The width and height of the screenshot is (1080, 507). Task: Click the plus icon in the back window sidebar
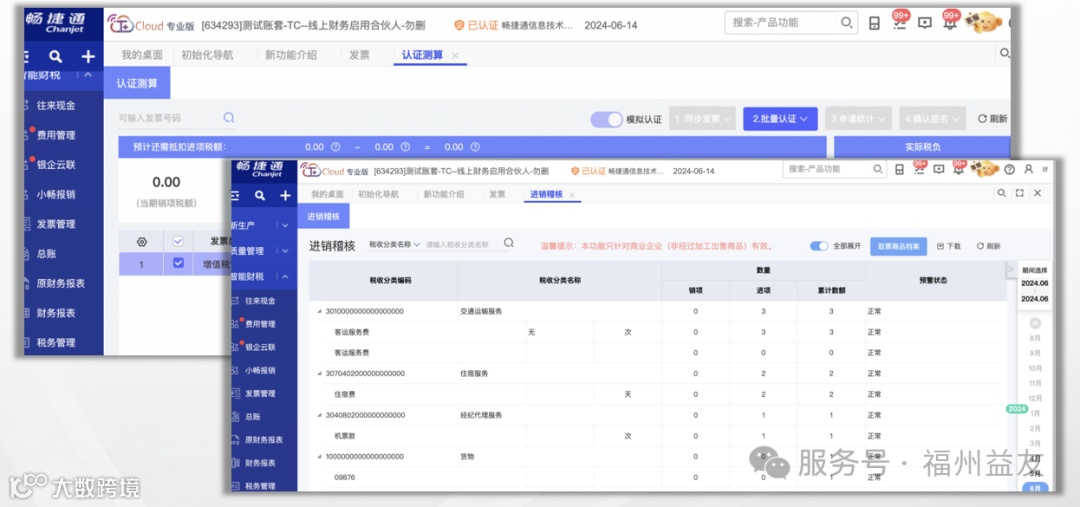pos(88,56)
